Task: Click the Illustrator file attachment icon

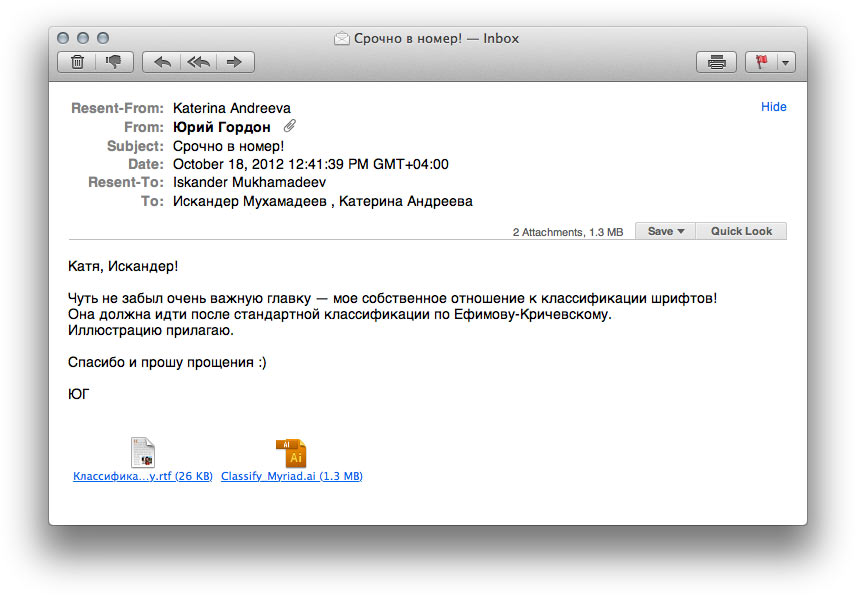Action: (x=291, y=453)
